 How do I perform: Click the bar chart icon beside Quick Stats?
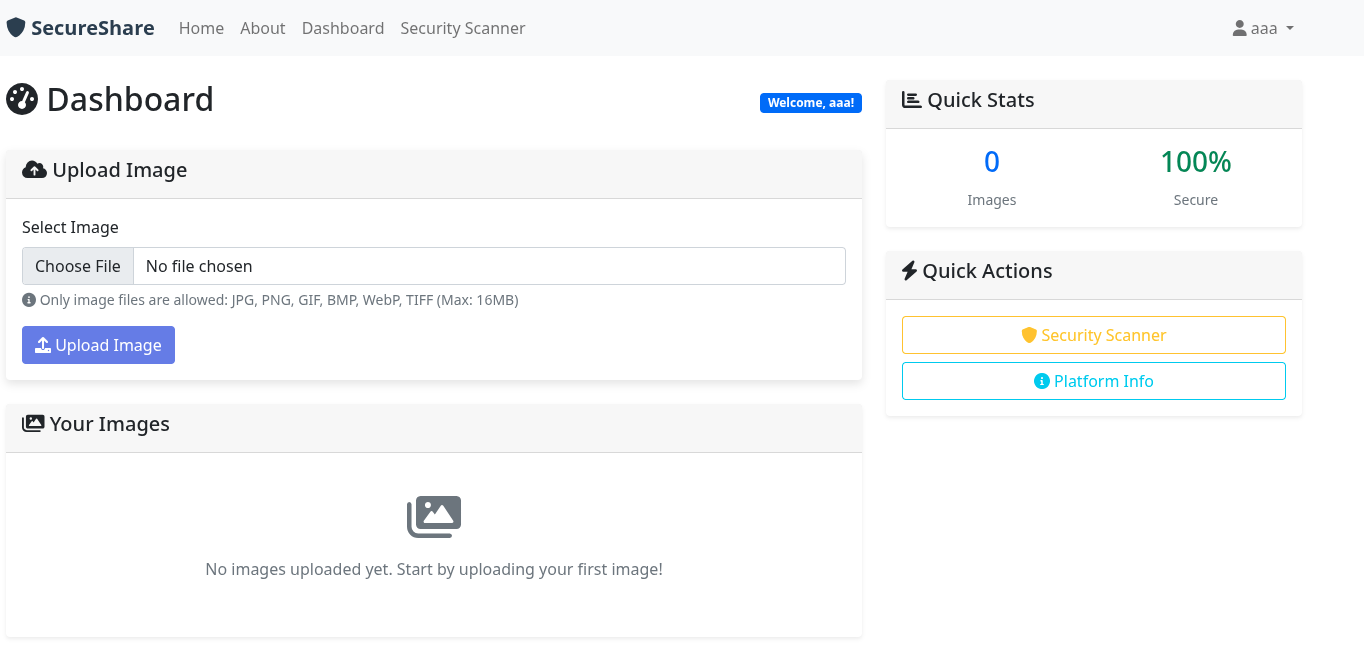(911, 100)
